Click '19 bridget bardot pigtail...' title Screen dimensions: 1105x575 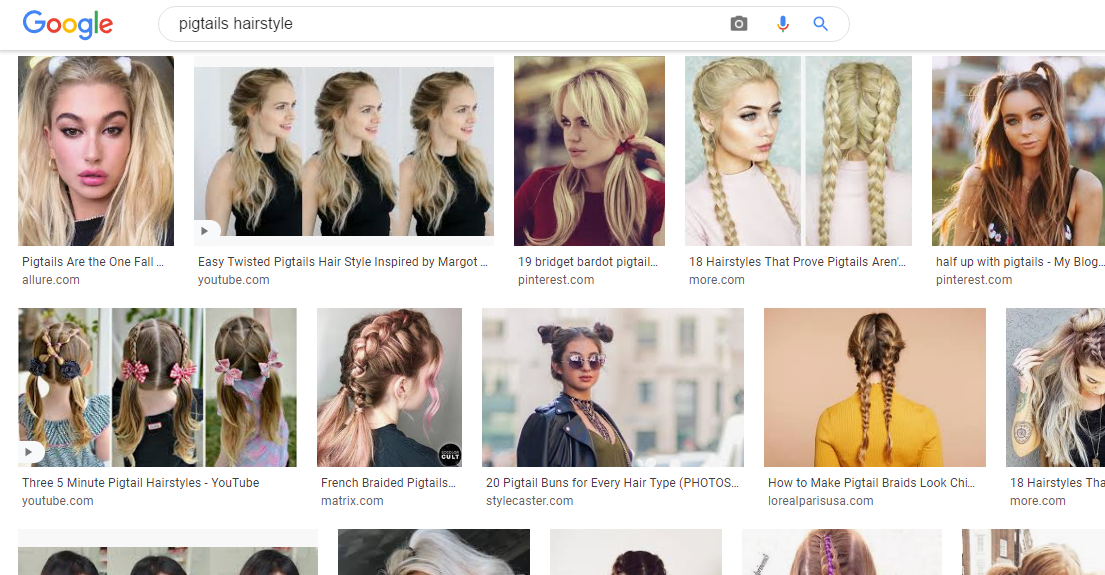click(x=588, y=262)
